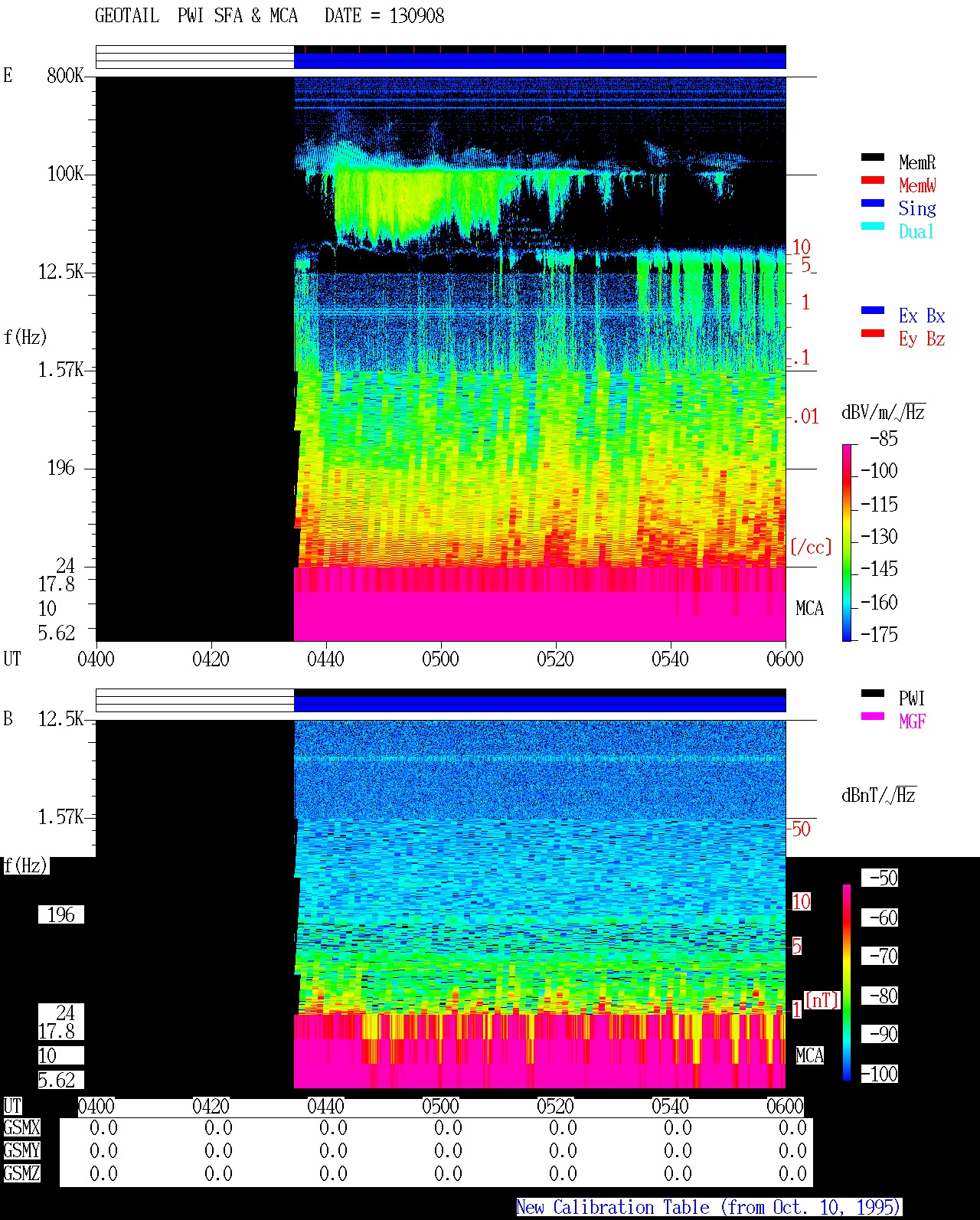The image size is (980, 1220).
Task: Click the blue Ex Bx legend swatch
Action: [x=873, y=310]
